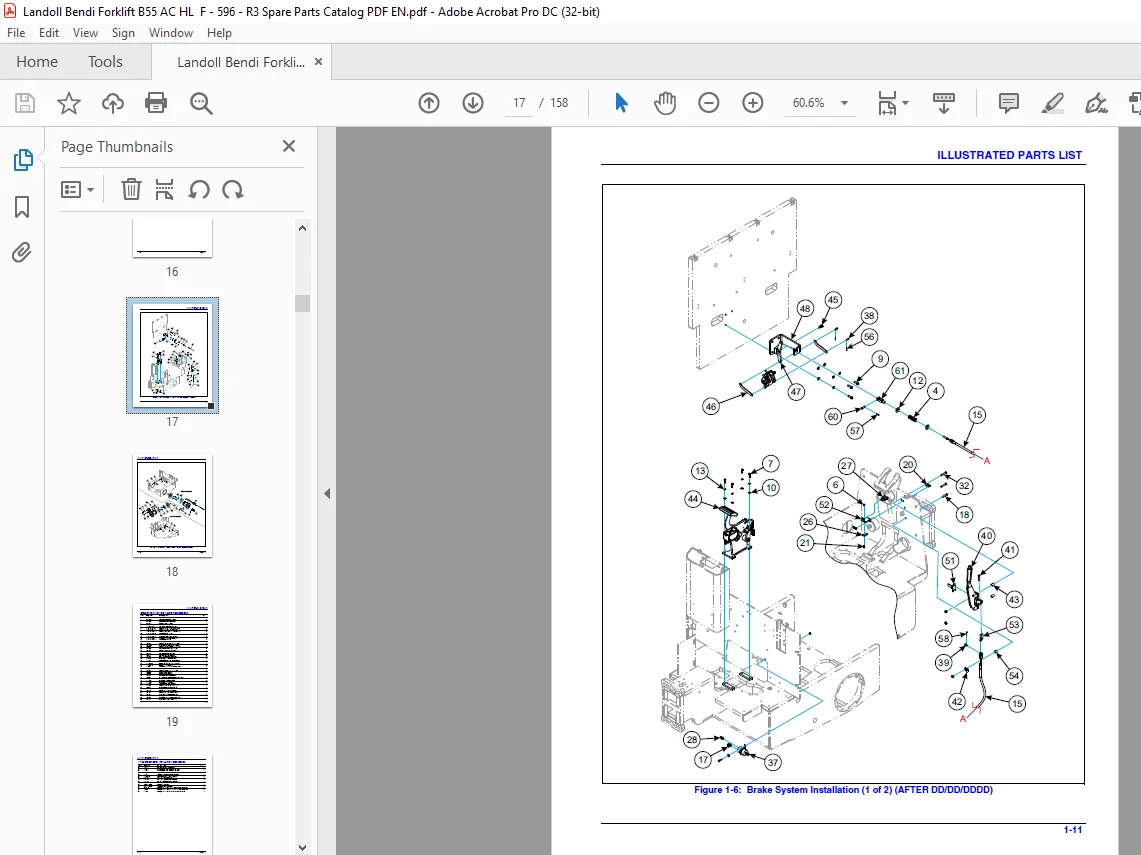Activate the Hand pan tool

point(664,103)
